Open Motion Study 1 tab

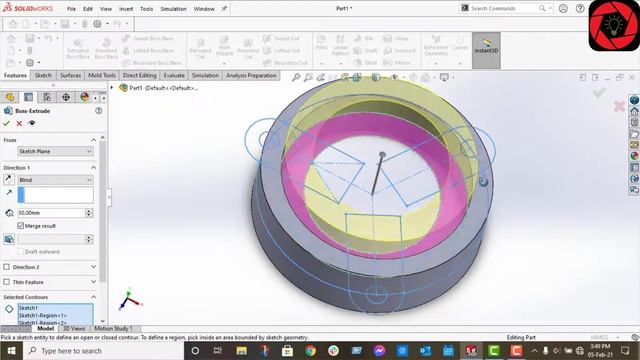coord(113,329)
